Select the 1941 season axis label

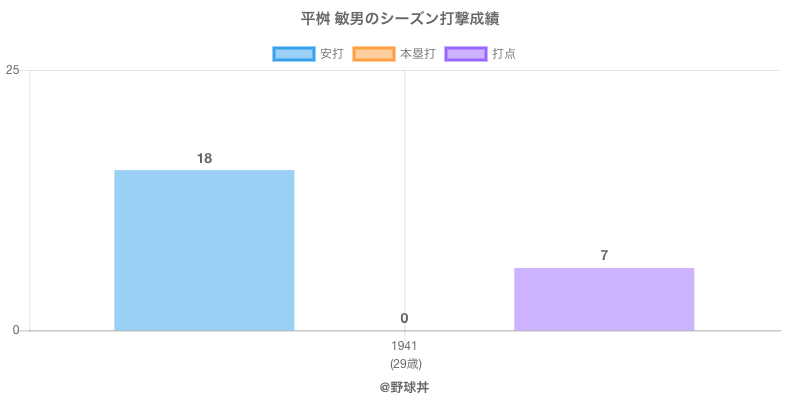click(x=404, y=346)
